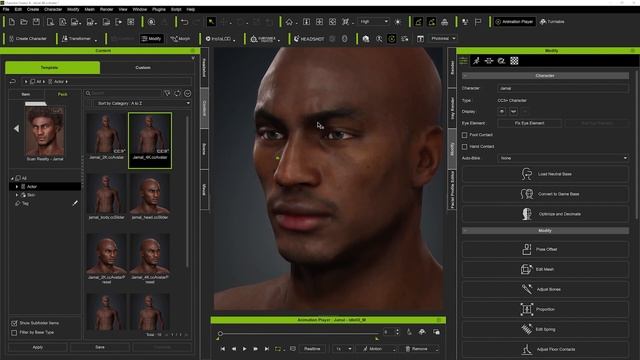Screen dimensions: 640x360
Task: Toggle the loop playback button
Action: click(278, 349)
